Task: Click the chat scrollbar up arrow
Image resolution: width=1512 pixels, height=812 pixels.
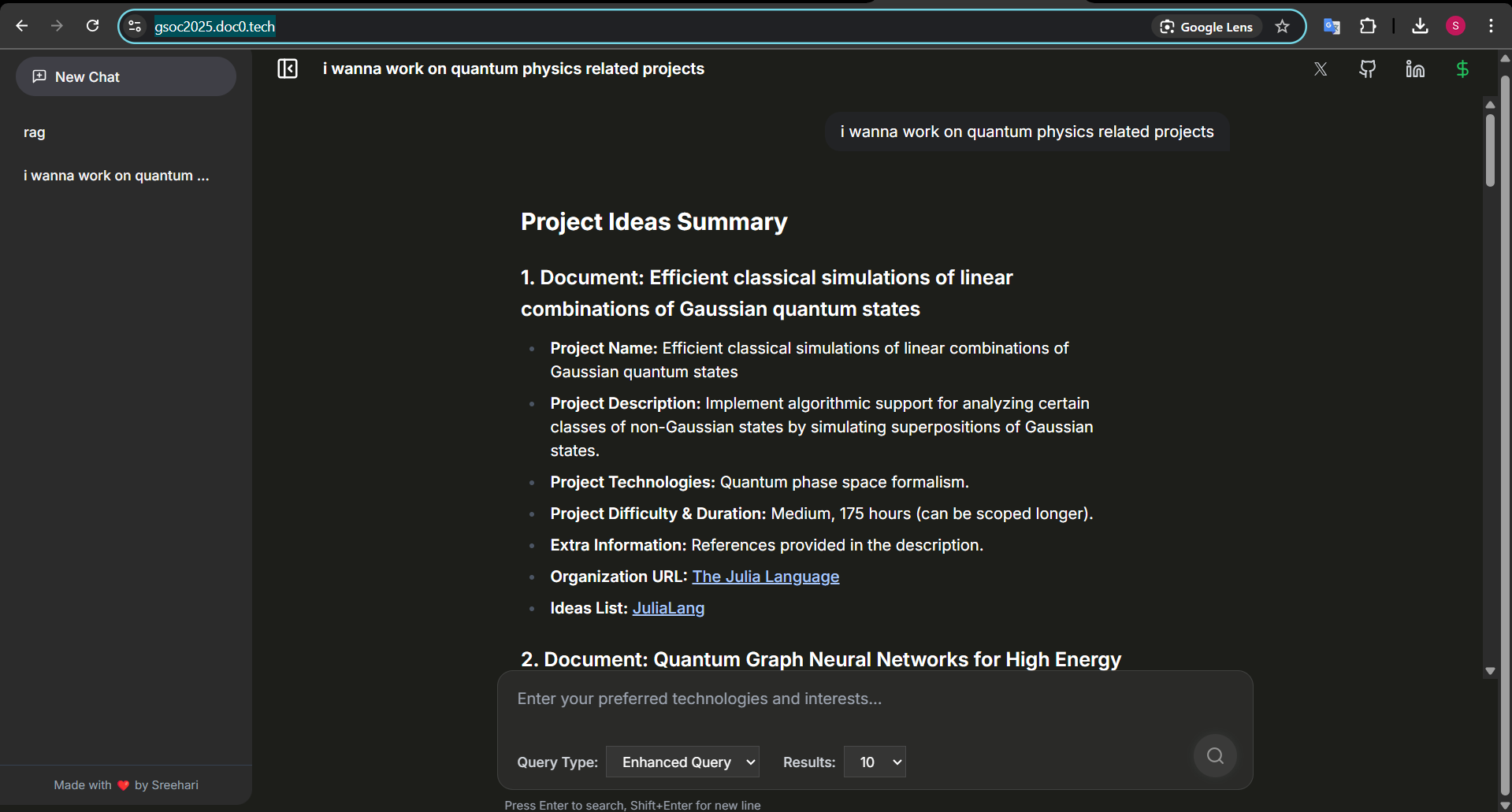Action: [x=1490, y=104]
